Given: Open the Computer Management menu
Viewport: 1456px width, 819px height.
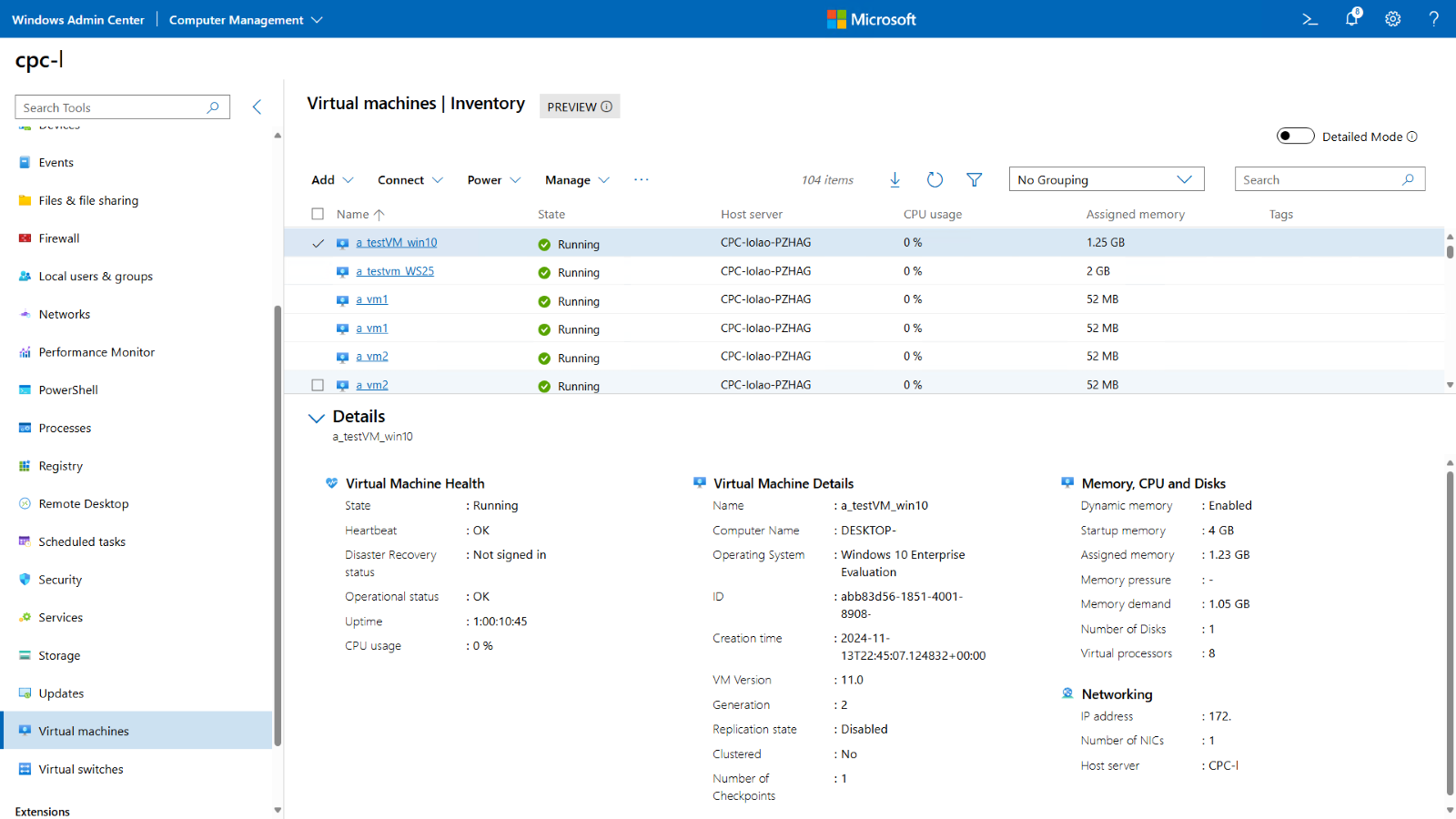Looking at the screenshot, I should (x=245, y=18).
